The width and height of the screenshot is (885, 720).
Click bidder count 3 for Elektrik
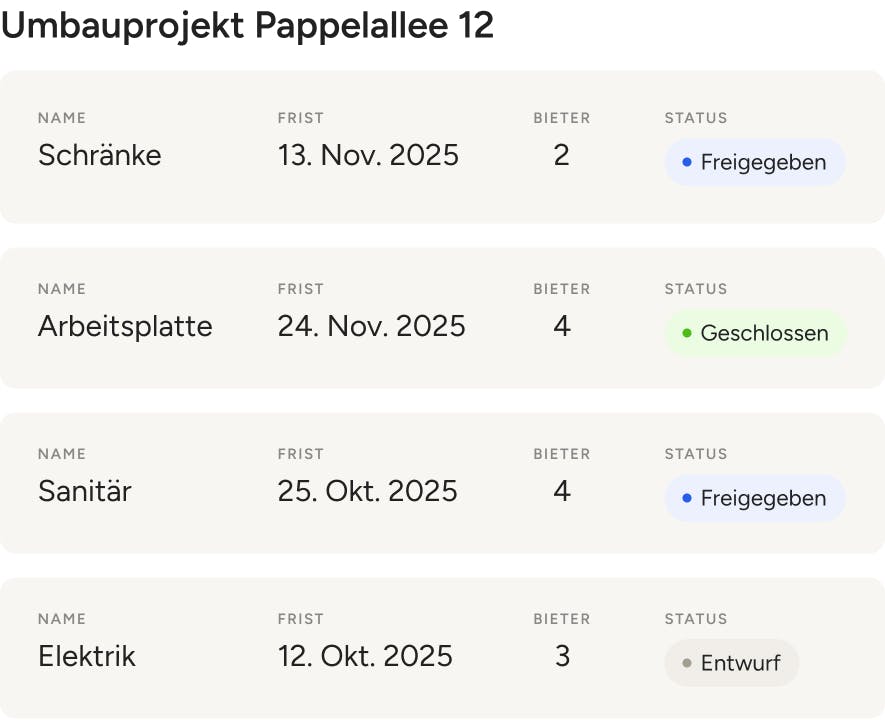(x=562, y=656)
